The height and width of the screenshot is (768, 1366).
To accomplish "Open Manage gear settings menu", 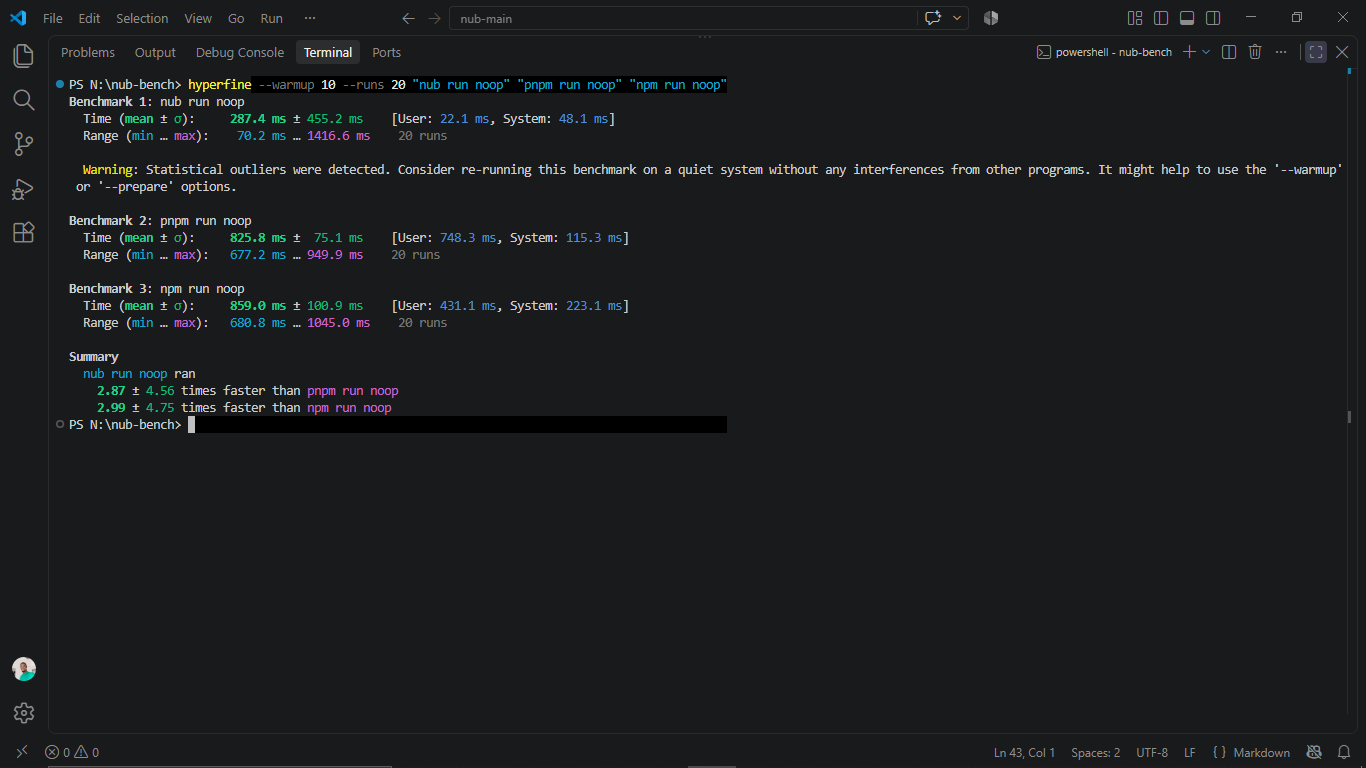I will (24, 712).
